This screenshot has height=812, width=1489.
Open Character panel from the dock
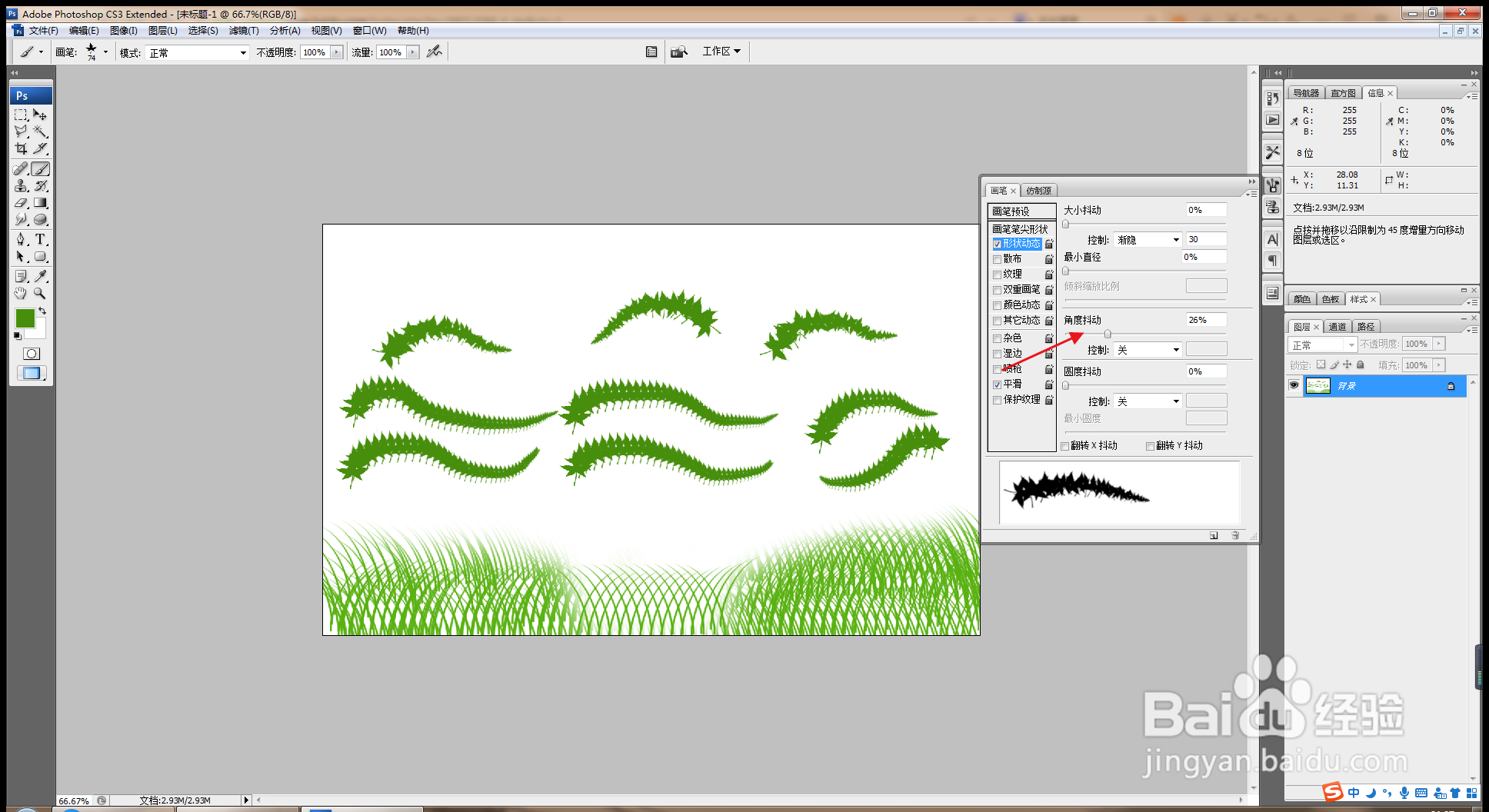point(1273,240)
